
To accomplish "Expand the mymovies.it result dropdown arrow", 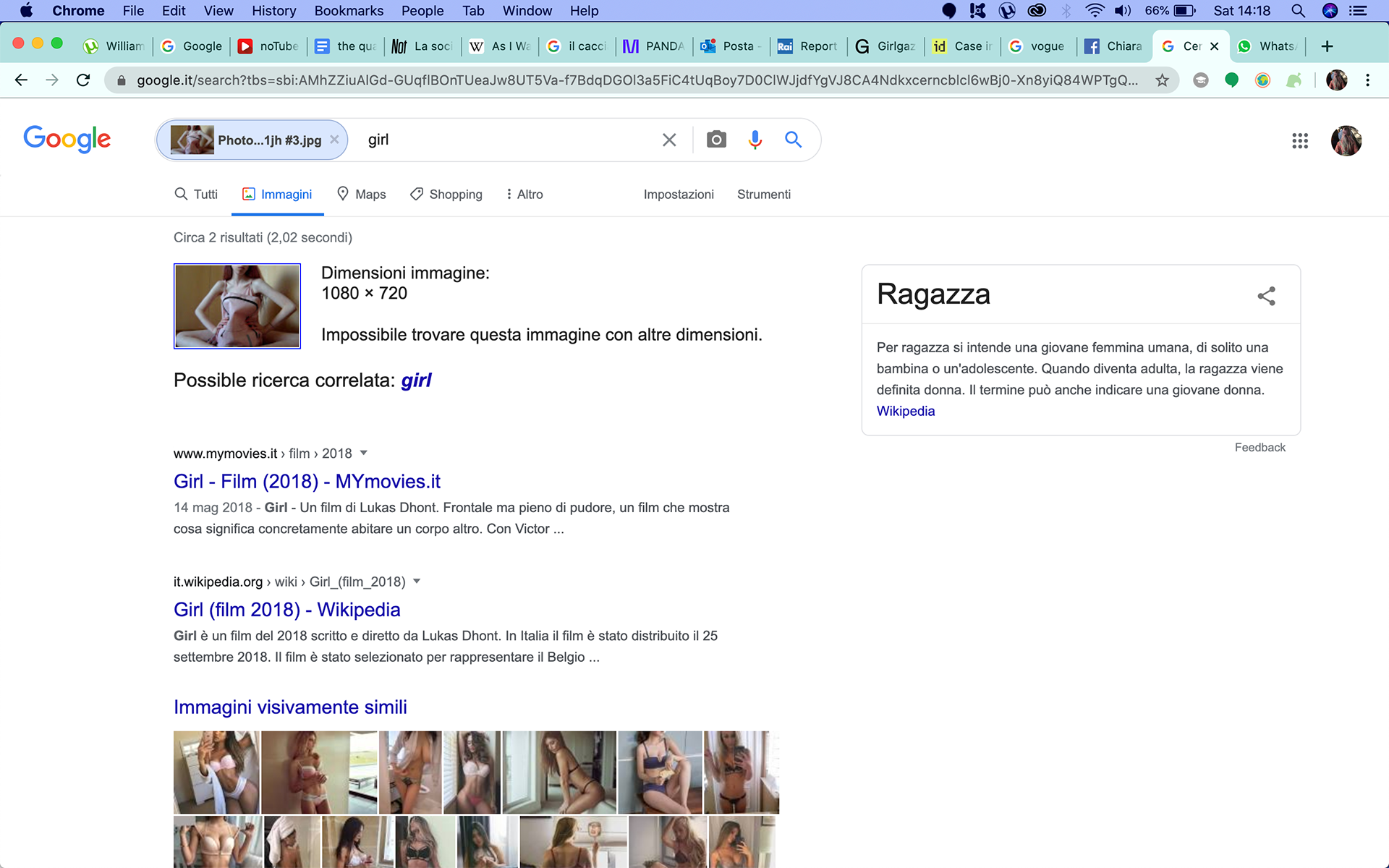I will coord(364,453).
